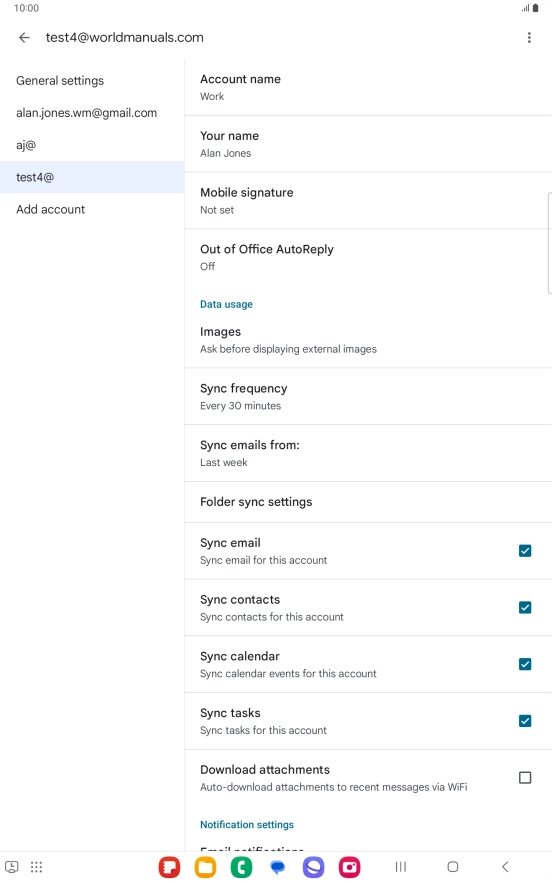This screenshot has width=552, height=883.
Task: Change the Sync emails from period
Action: click(x=368, y=453)
